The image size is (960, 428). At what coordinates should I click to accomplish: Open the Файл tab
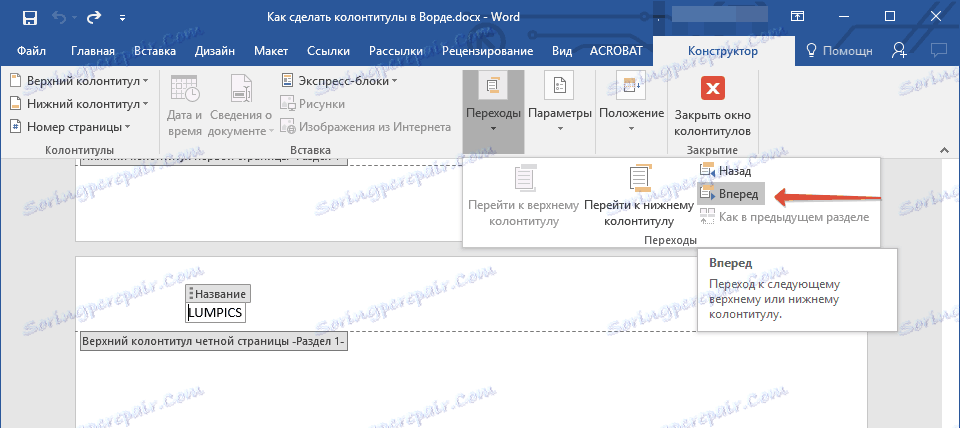(x=31, y=51)
